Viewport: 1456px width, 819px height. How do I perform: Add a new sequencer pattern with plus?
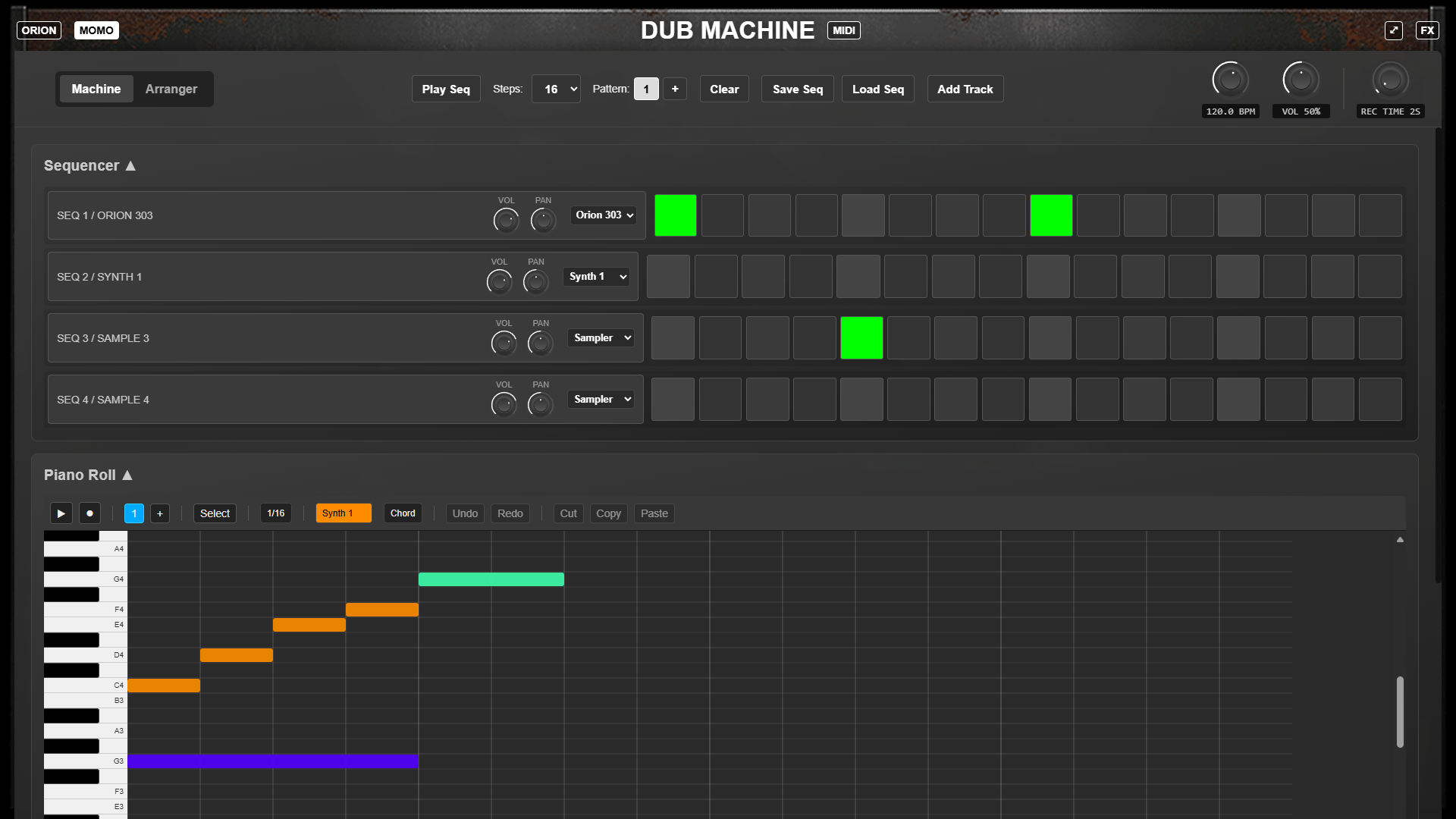click(675, 89)
